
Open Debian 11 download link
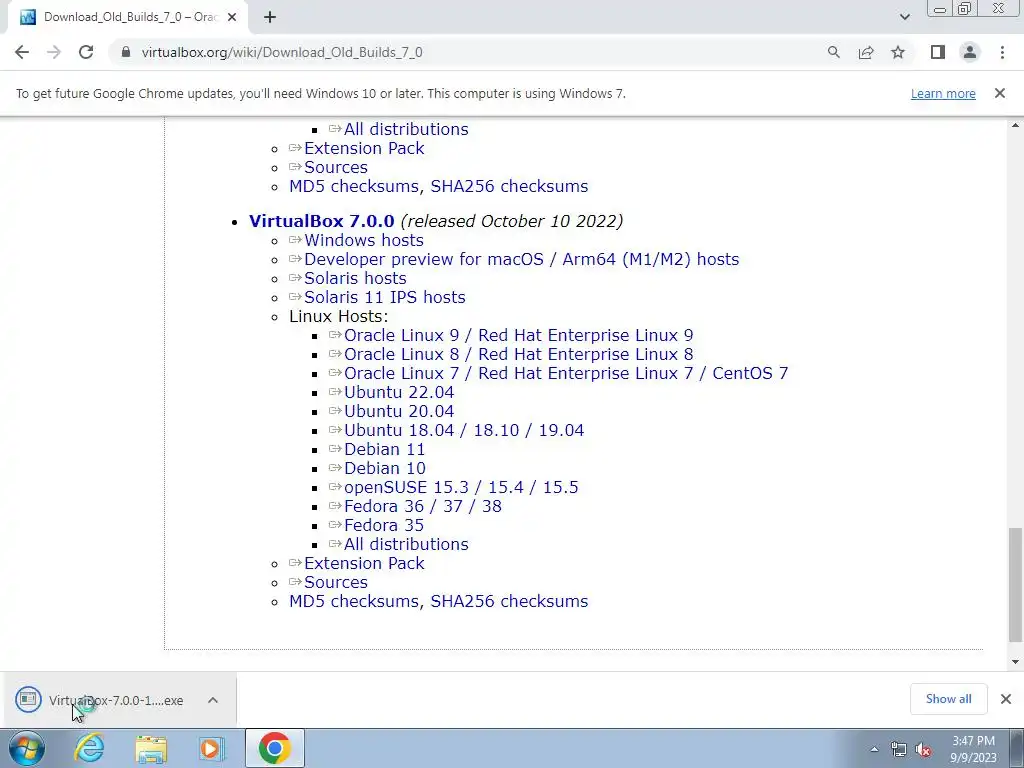[384, 449]
